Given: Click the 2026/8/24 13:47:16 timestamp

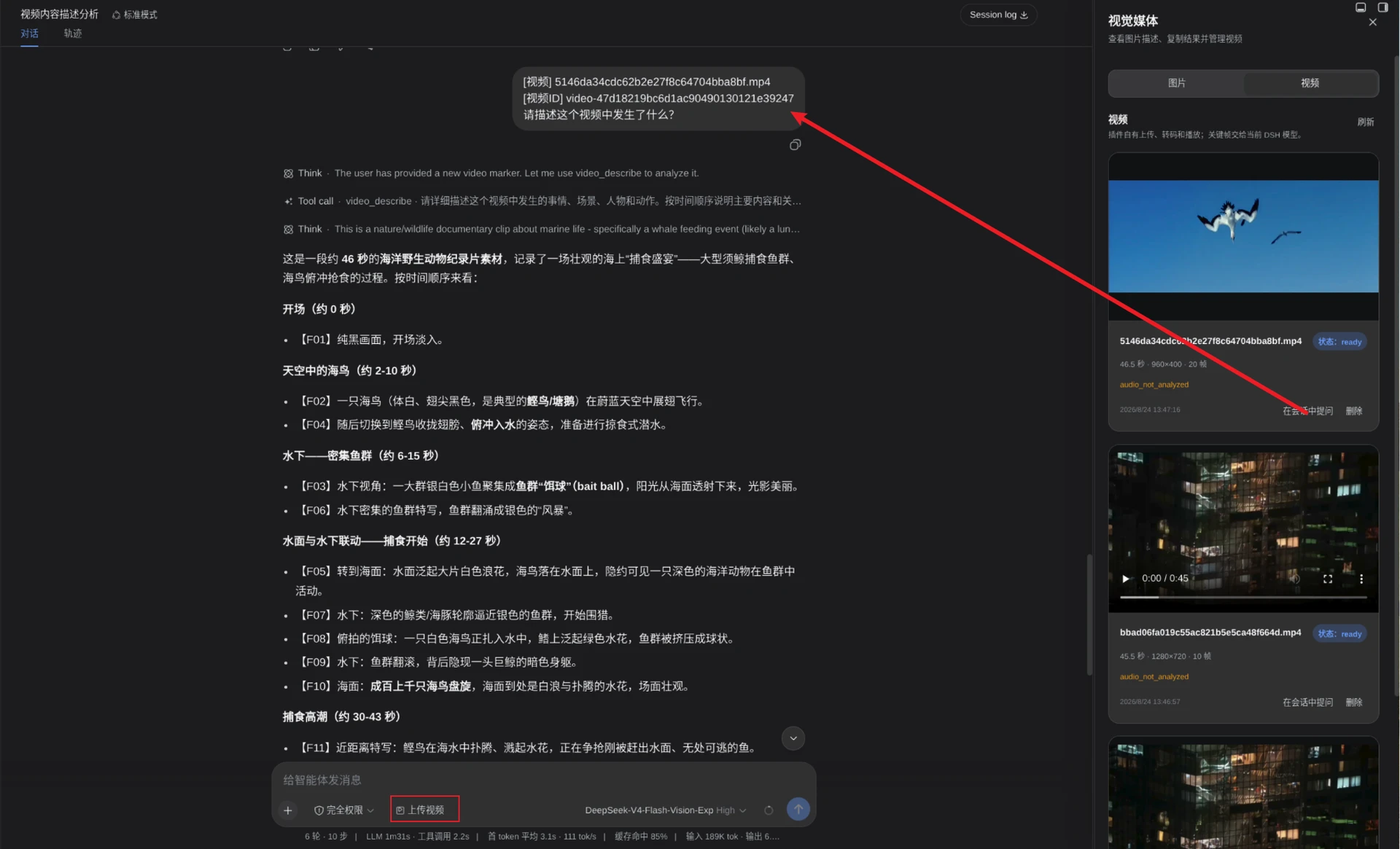Looking at the screenshot, I should pyautogui.click(x=1150, y=410).
